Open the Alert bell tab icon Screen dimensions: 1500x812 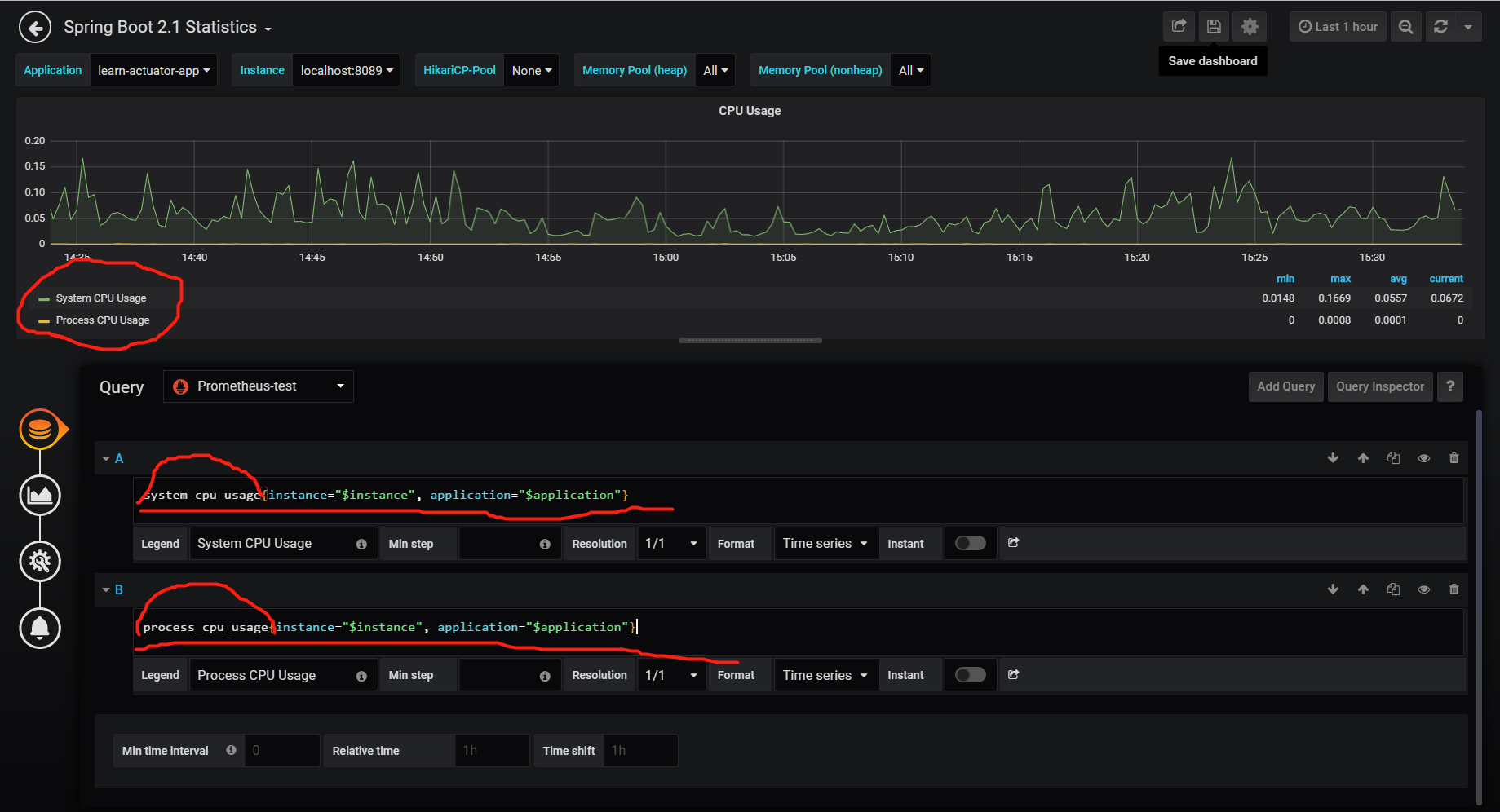click(x=40, y=628)
